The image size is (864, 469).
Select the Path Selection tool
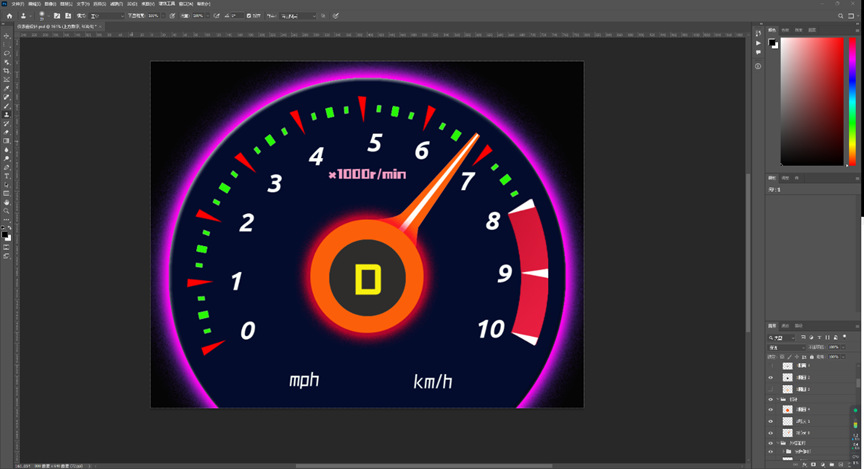[x=7, y=185]
